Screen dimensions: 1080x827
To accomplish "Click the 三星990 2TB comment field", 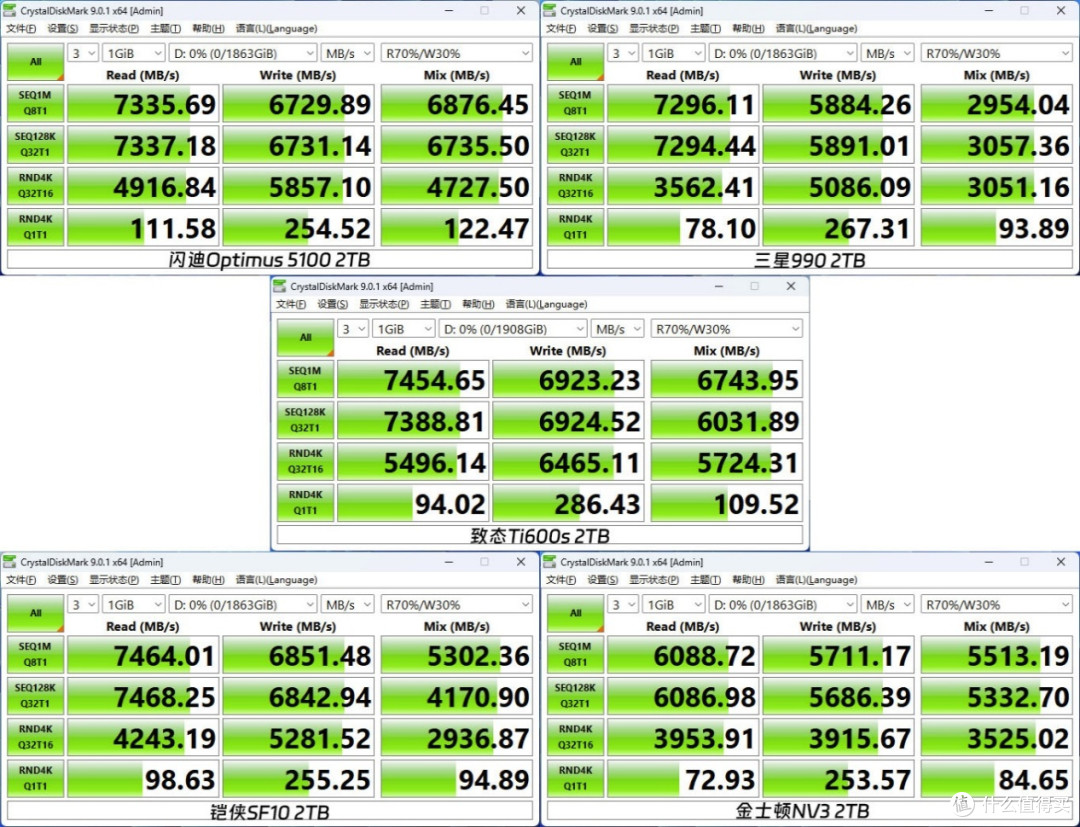I will [x=810, y=260].
